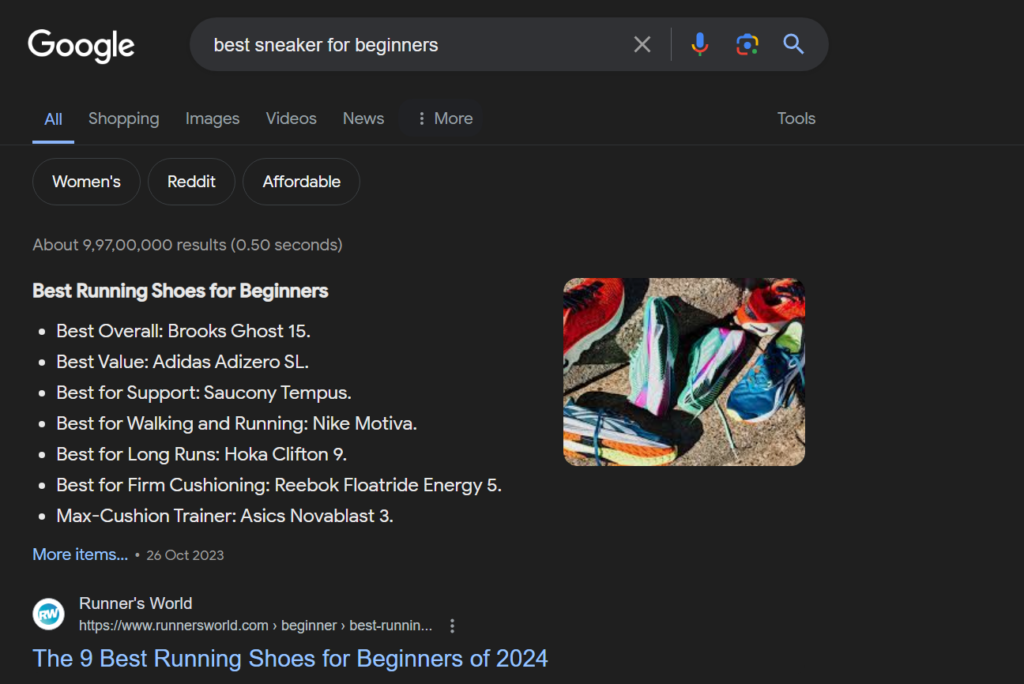1024x684 pixels.
Task: Select the All results tab
Action: click(53, 119)
